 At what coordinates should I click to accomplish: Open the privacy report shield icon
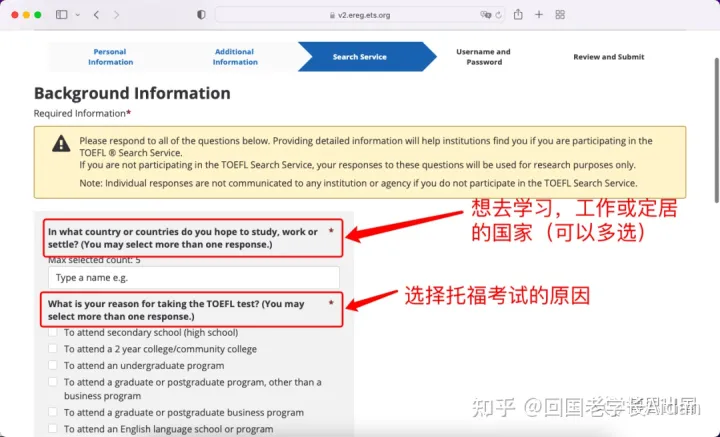coord(201,15)
